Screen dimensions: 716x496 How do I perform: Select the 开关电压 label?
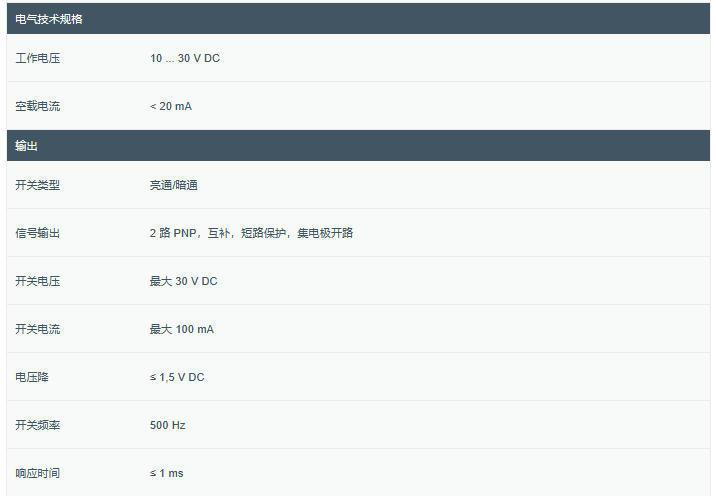[x=38, y=281]
